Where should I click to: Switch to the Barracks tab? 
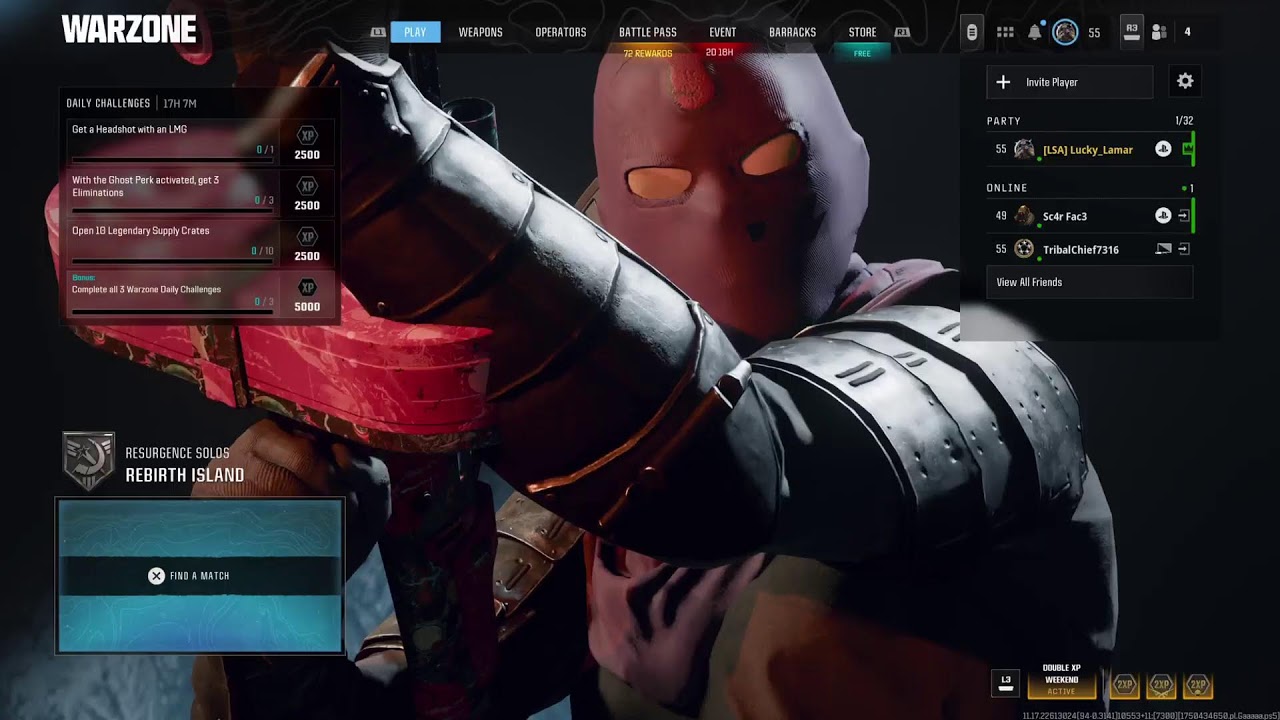792,32
